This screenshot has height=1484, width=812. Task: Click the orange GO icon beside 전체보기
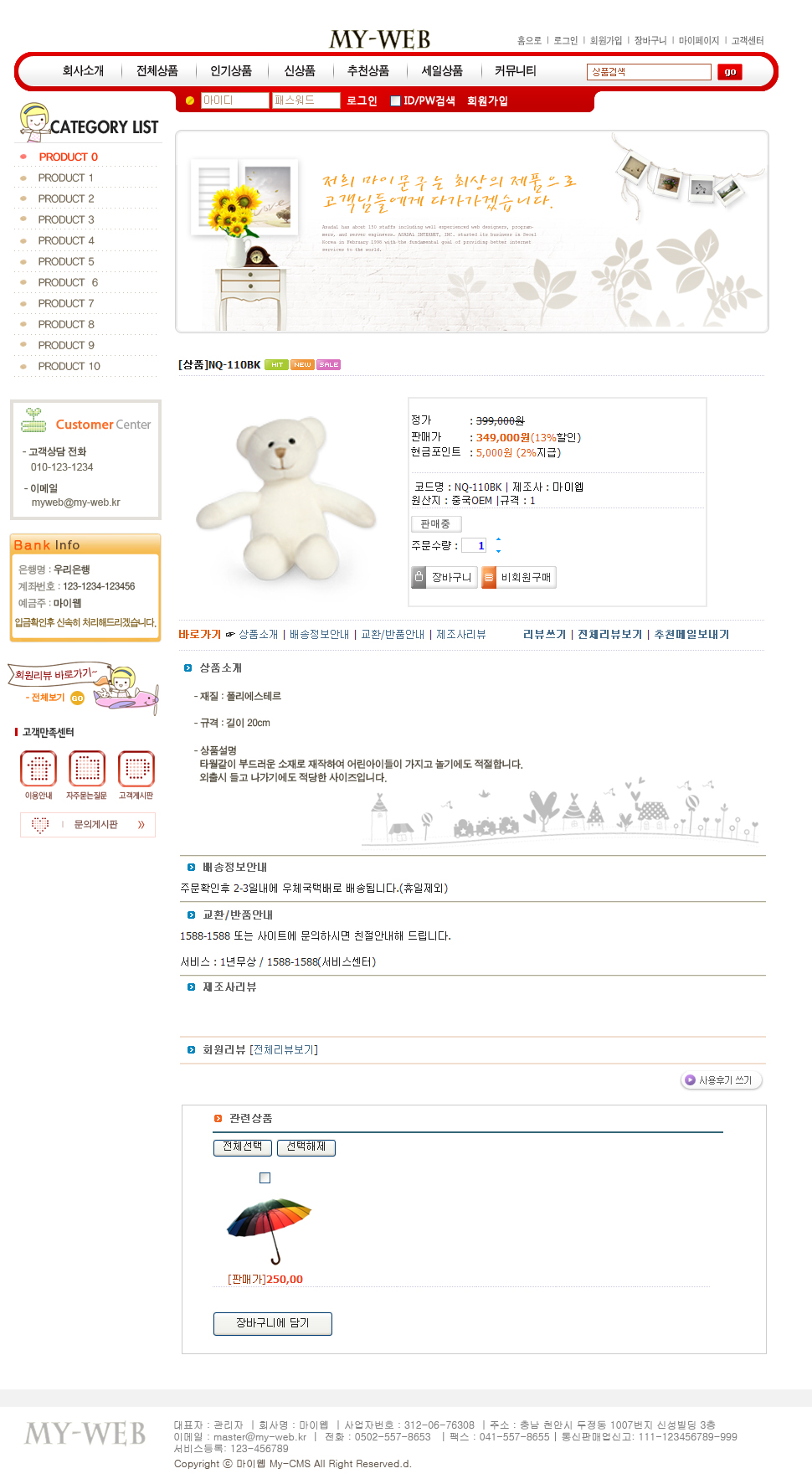[77, 698]
